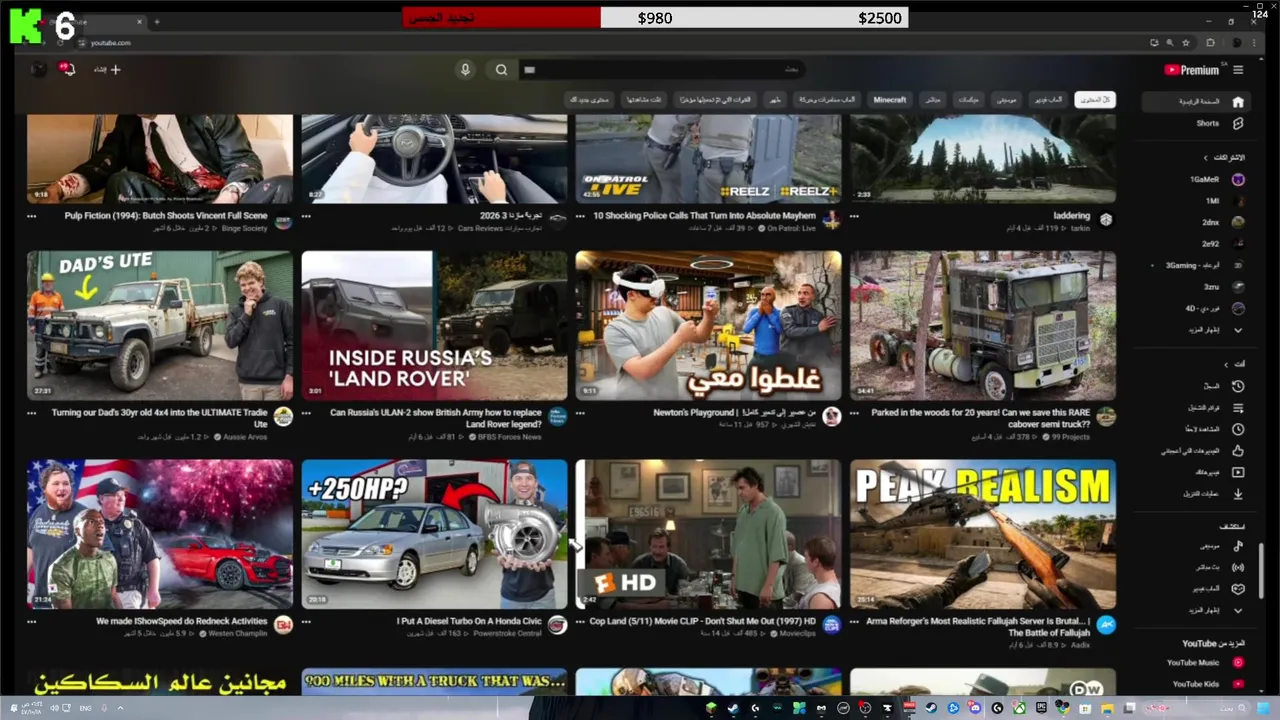Open options menu for Russia's ULAN-2 video

(307, 412)
